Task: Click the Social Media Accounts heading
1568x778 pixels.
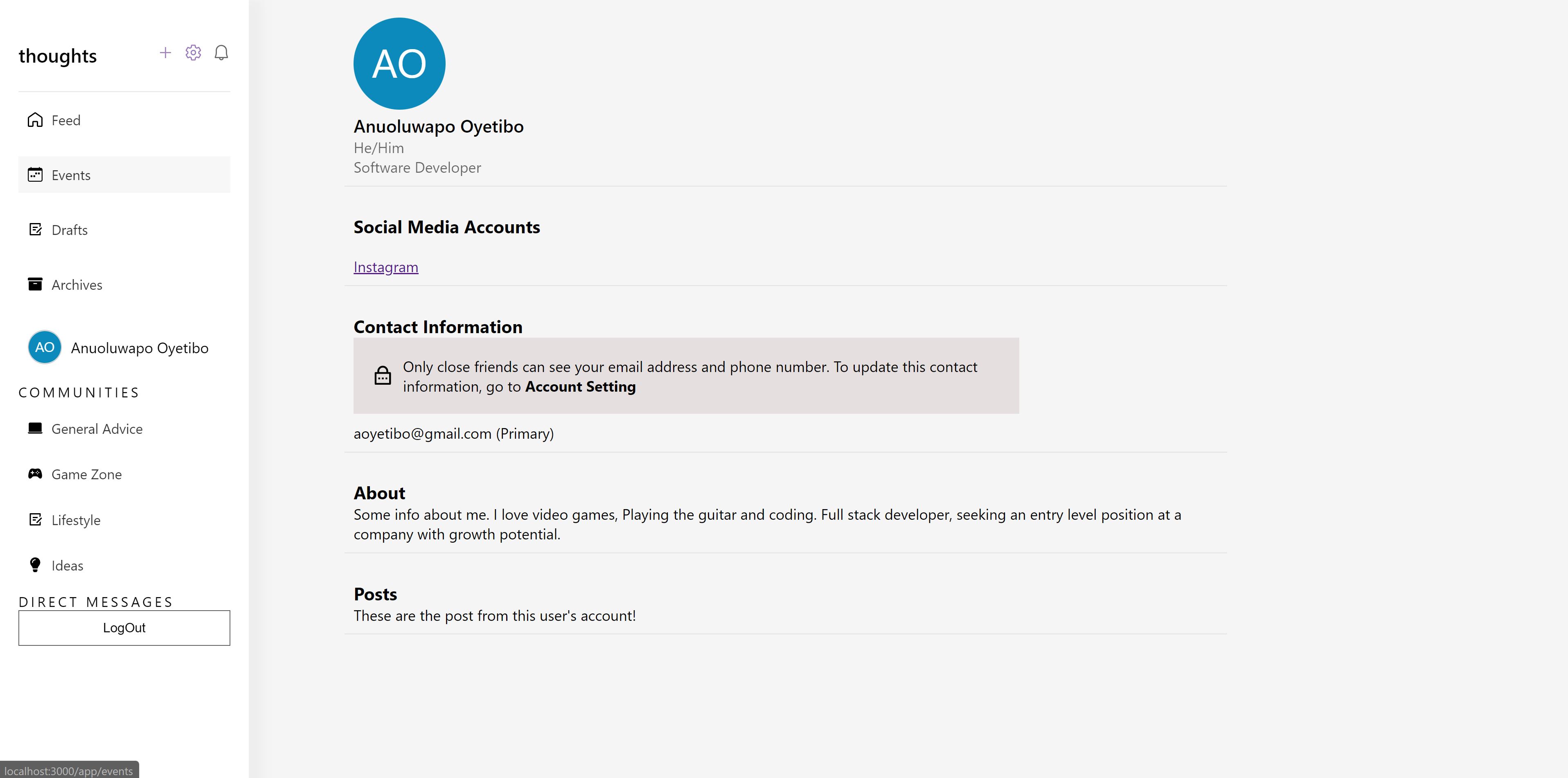Action: [x=447, y=227]
